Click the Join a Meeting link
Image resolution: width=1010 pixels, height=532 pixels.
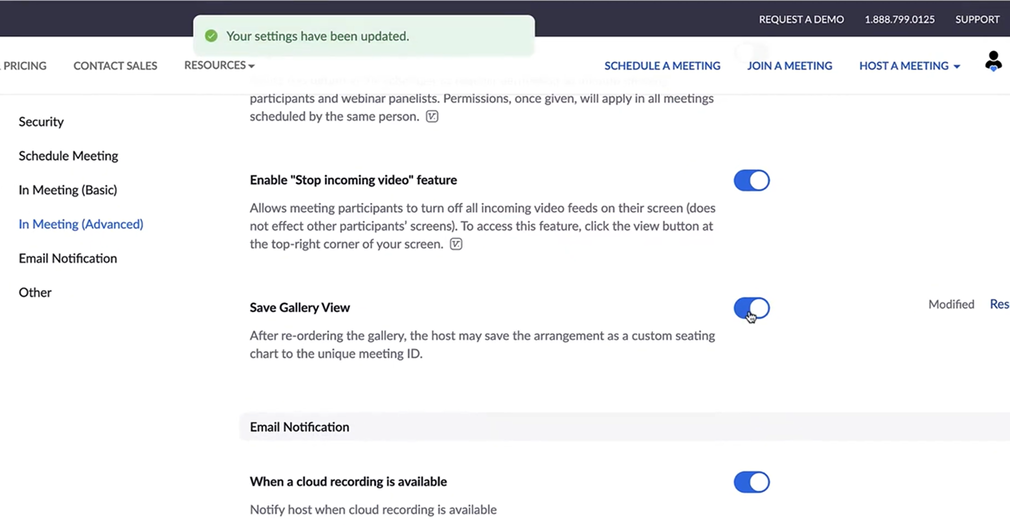789,66
